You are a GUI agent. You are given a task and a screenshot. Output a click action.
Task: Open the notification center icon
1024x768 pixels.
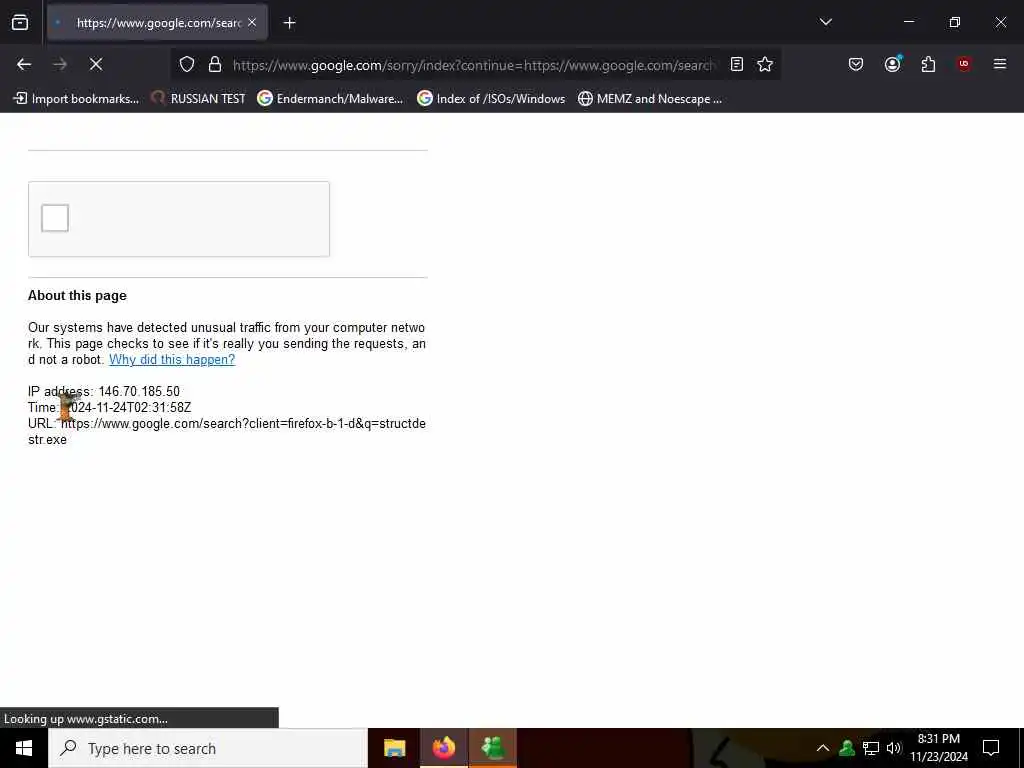pos(991,748)
